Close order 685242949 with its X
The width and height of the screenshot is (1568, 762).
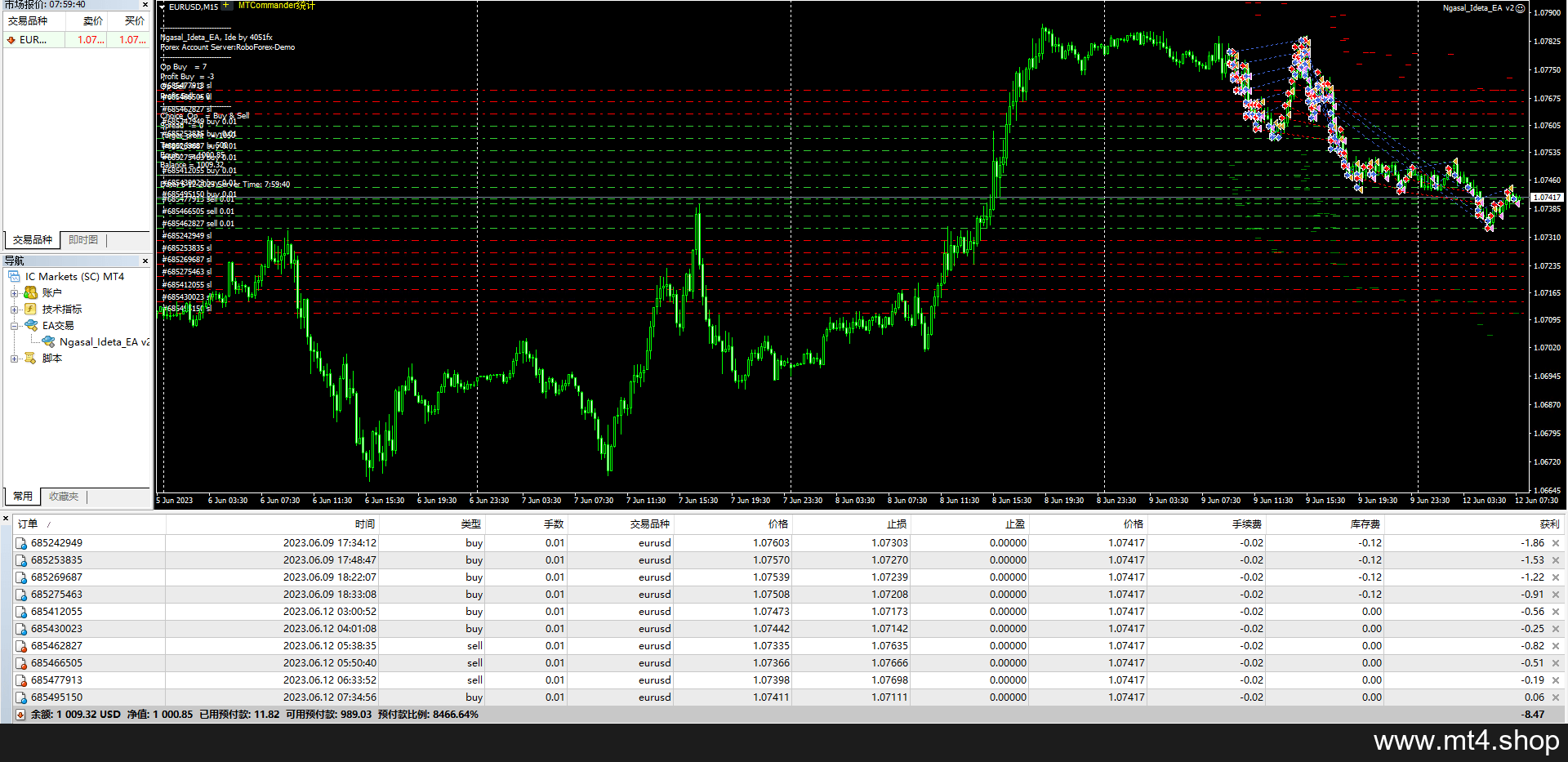1556,543
